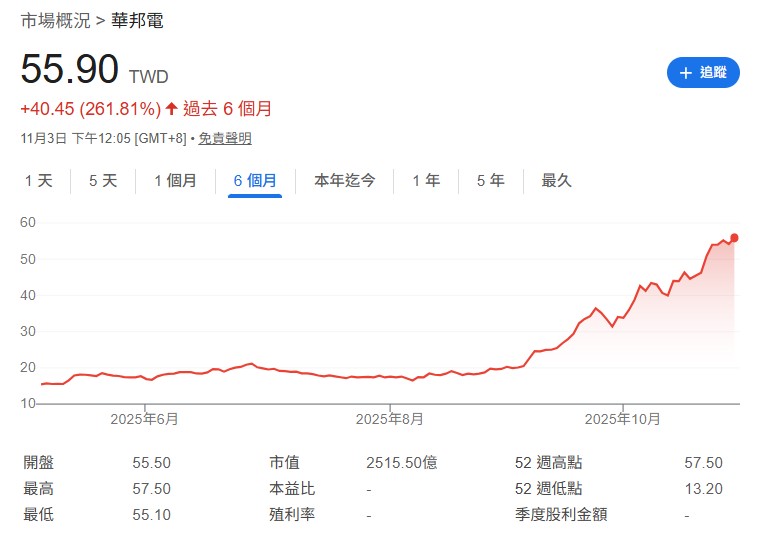Click the 最低 value 55.10
Image resolution: width=762 pixels, height=533 pixels.
tap(152, 515)
